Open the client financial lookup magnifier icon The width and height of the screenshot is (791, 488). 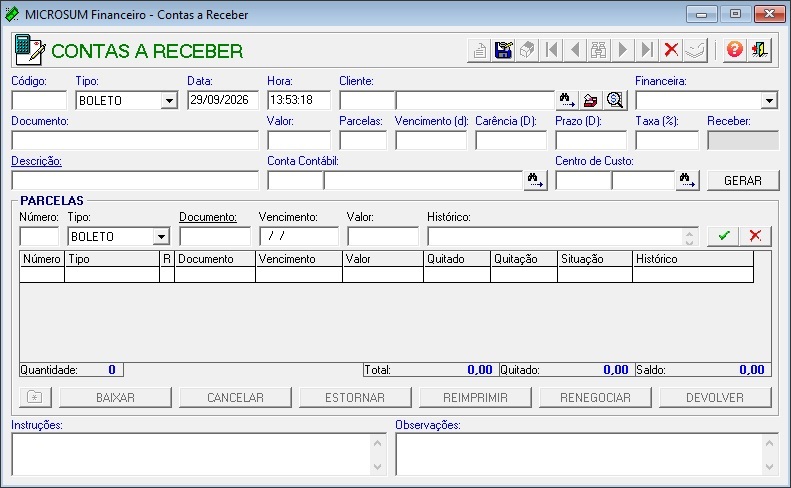(x=615, y=100)
